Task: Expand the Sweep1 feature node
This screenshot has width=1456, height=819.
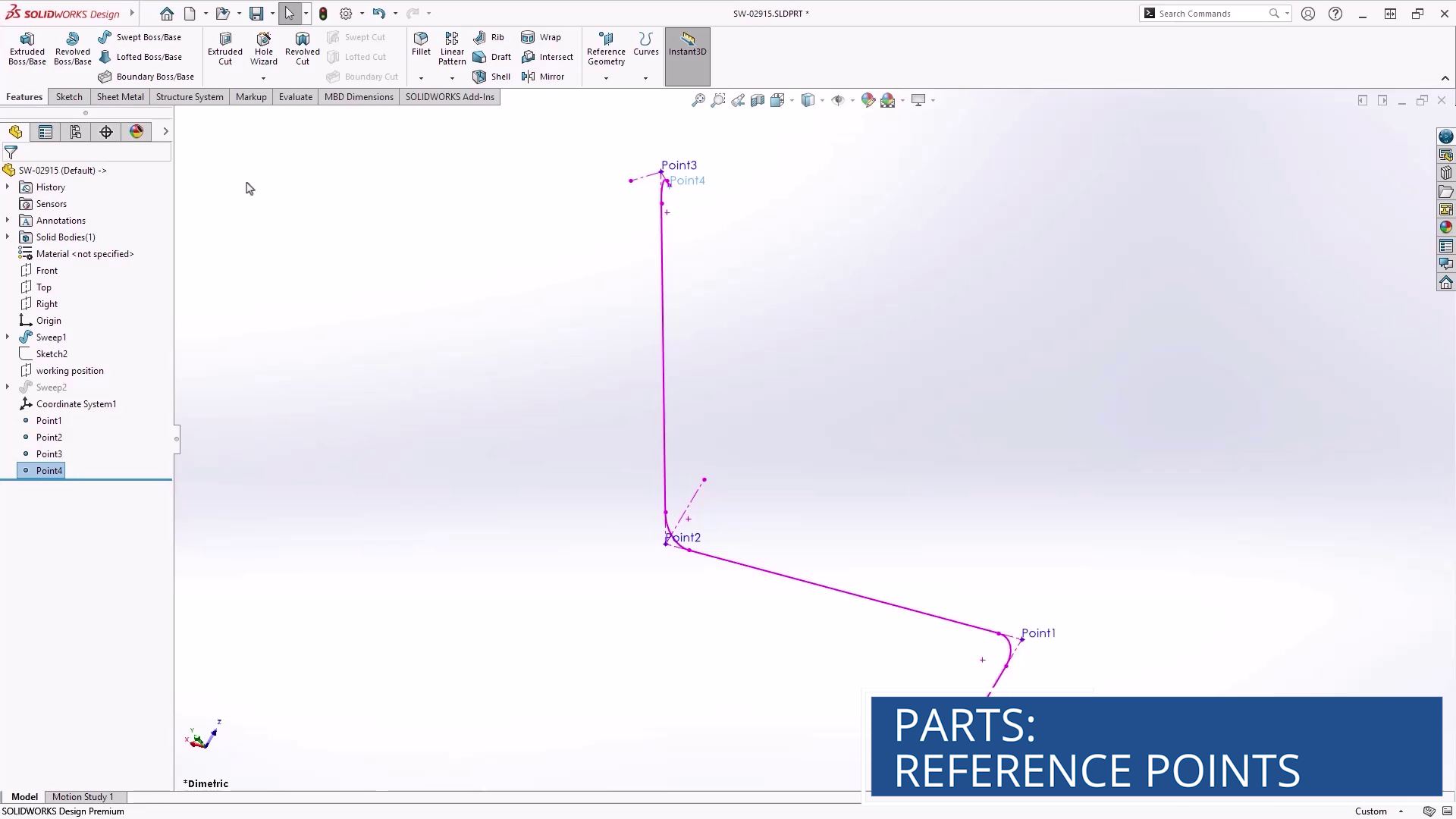Action: click(x=8, y=337)
